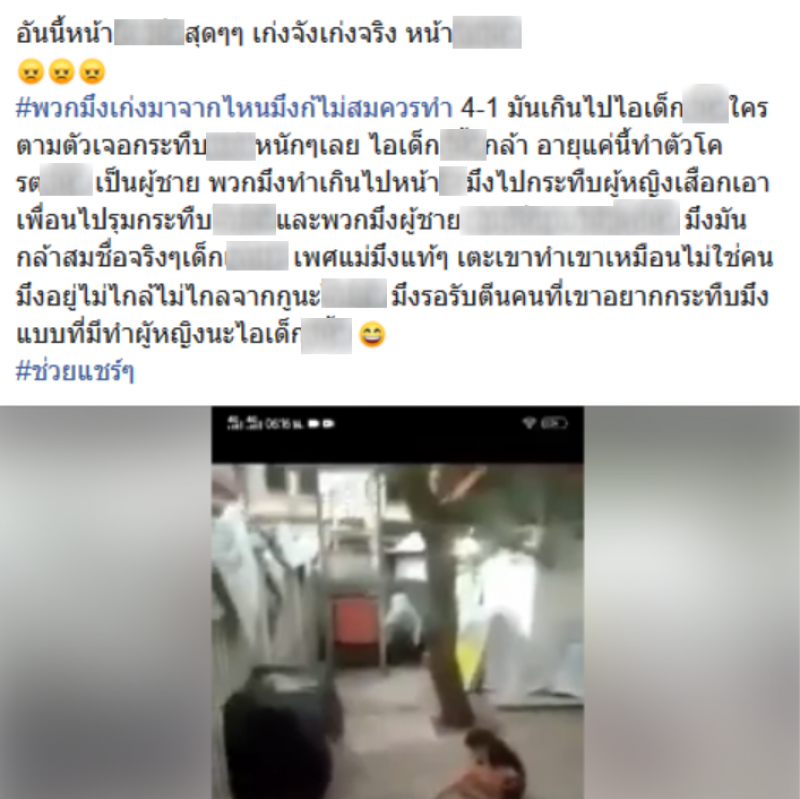The image size is (800, 799).
Task: Click the third angry face emoji
Action: pyautogui.click(x=92, y=71)
